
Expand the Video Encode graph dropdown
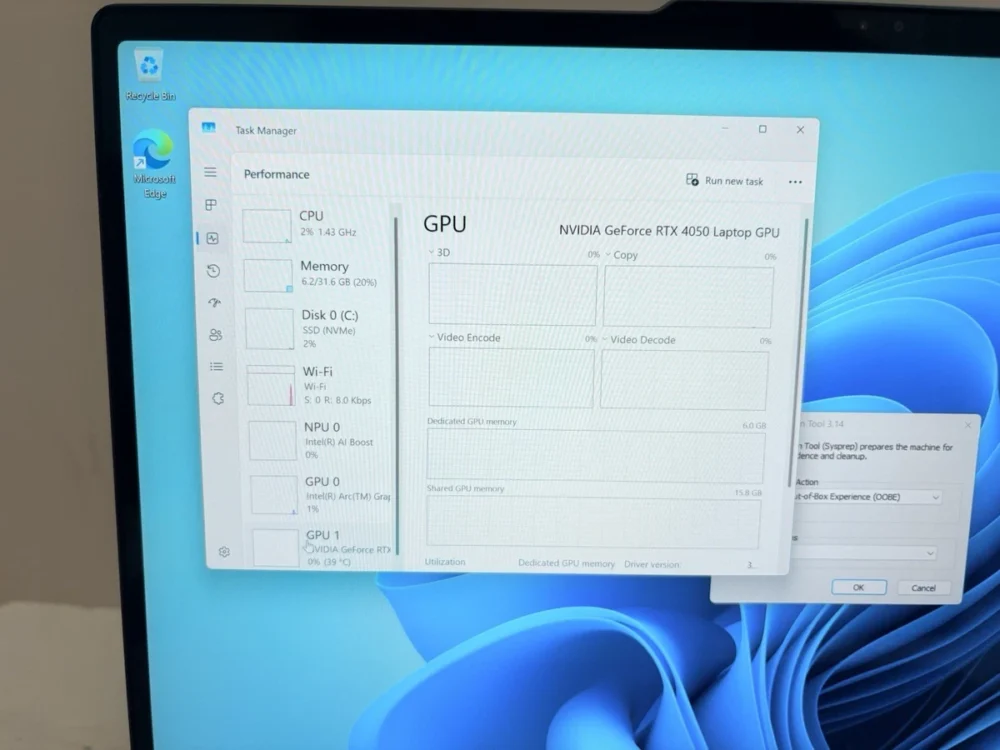click(x=431, y=337)
